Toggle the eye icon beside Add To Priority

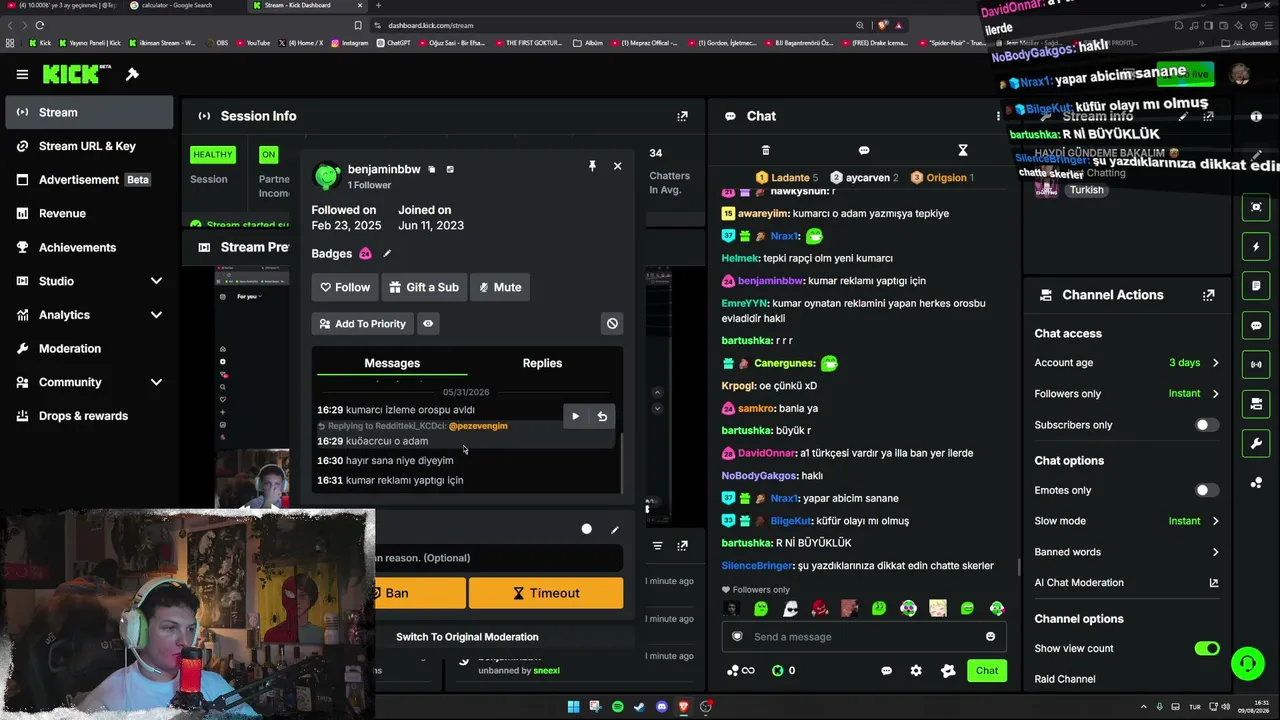[428, 324]
